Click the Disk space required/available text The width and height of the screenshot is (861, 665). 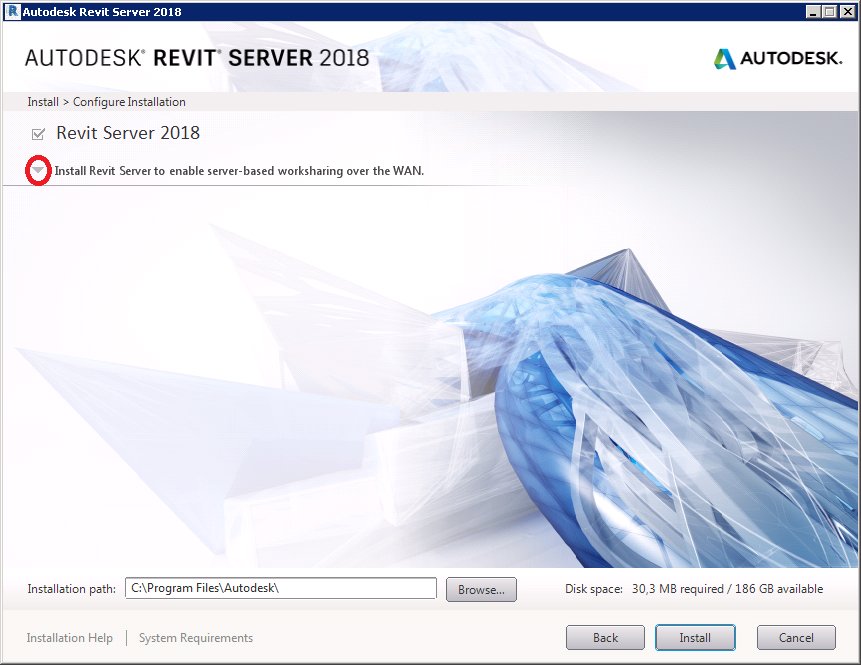tap(694, 589)
